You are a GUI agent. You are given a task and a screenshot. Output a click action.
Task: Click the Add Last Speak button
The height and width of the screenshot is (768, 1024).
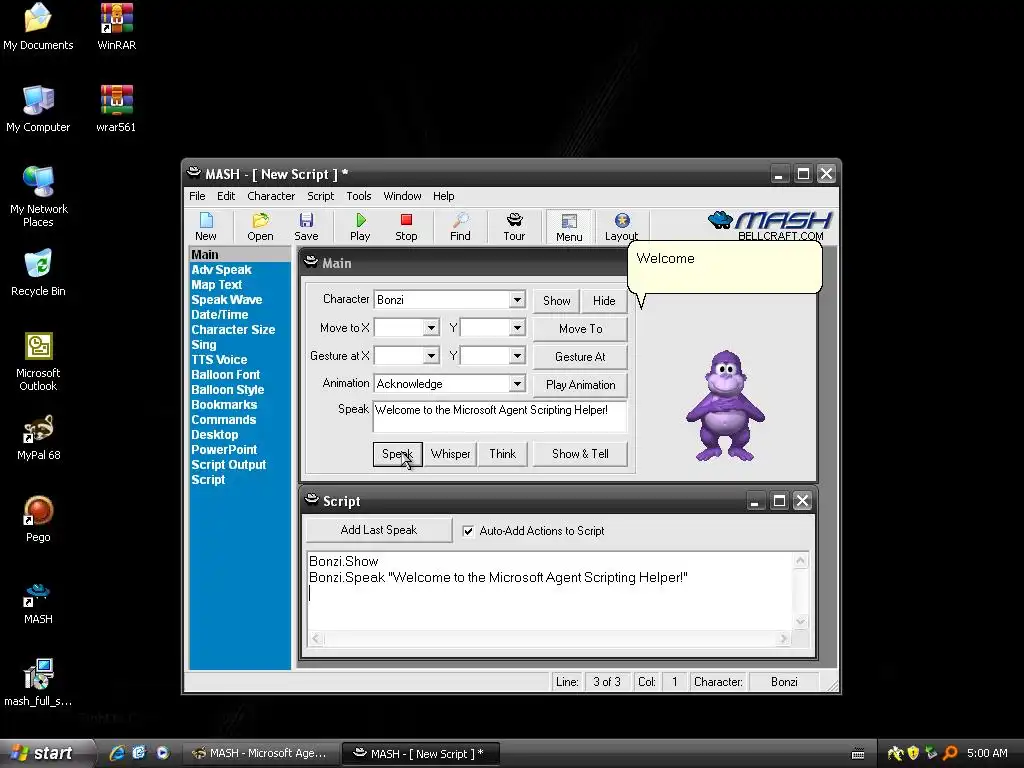point(379,530)
